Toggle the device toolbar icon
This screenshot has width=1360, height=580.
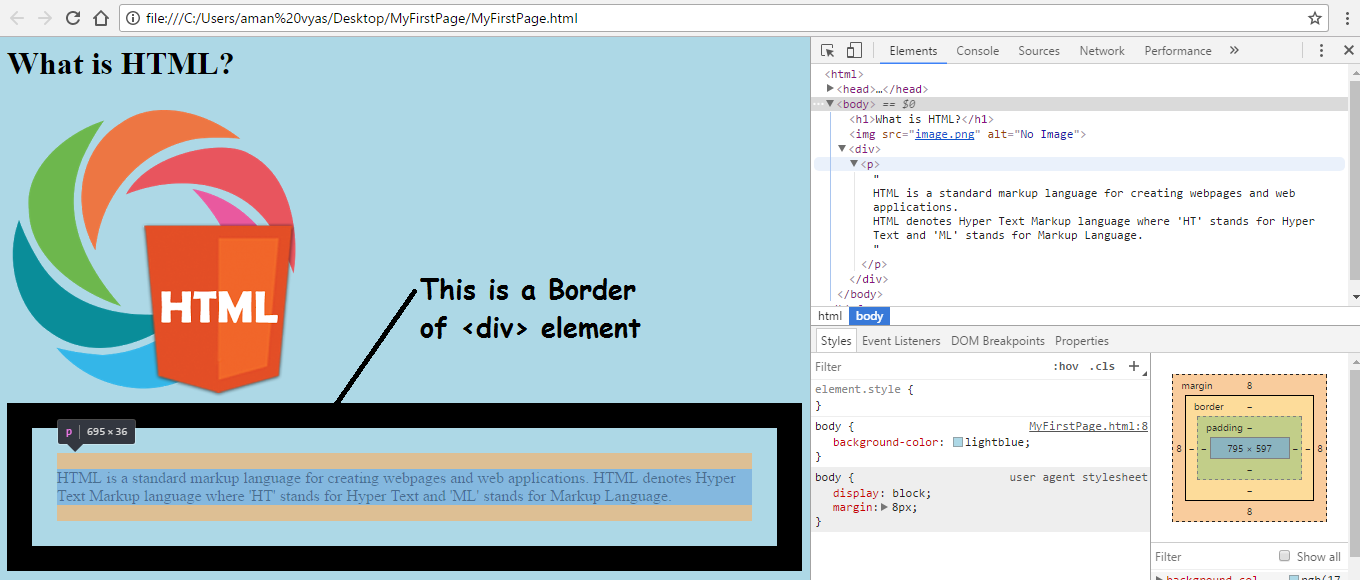point(853,49)
